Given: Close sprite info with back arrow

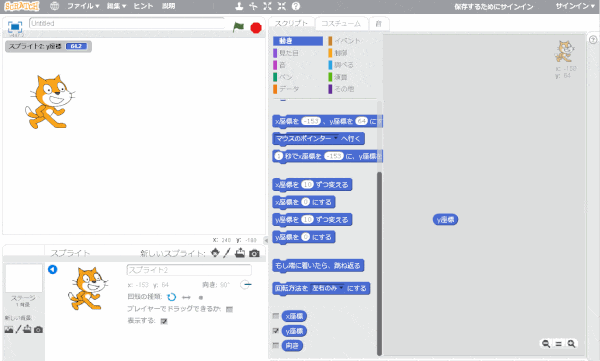Looking at the screenshot, I should coord(52,270).
